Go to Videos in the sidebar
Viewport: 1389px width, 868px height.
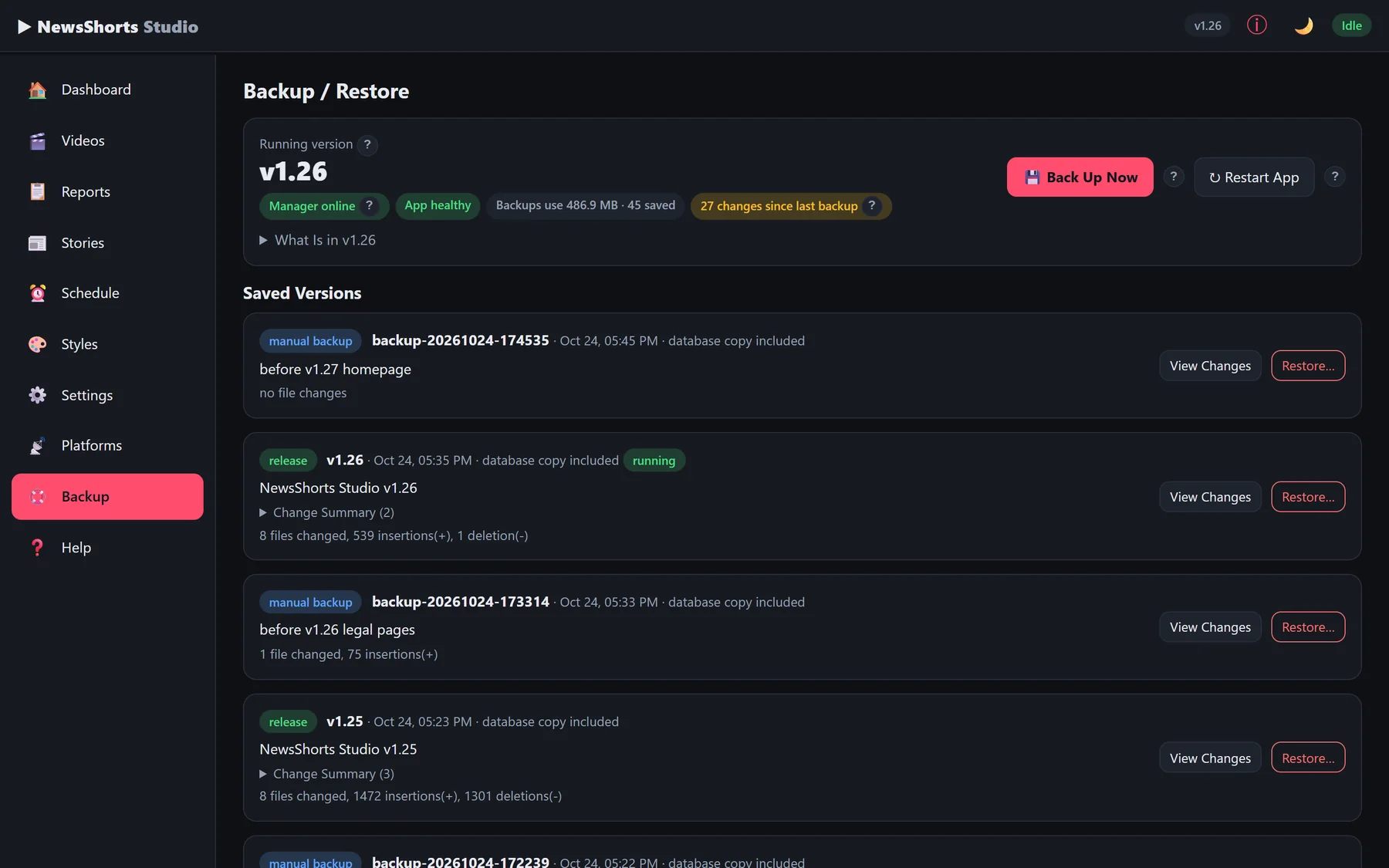(x=107, y=140)
